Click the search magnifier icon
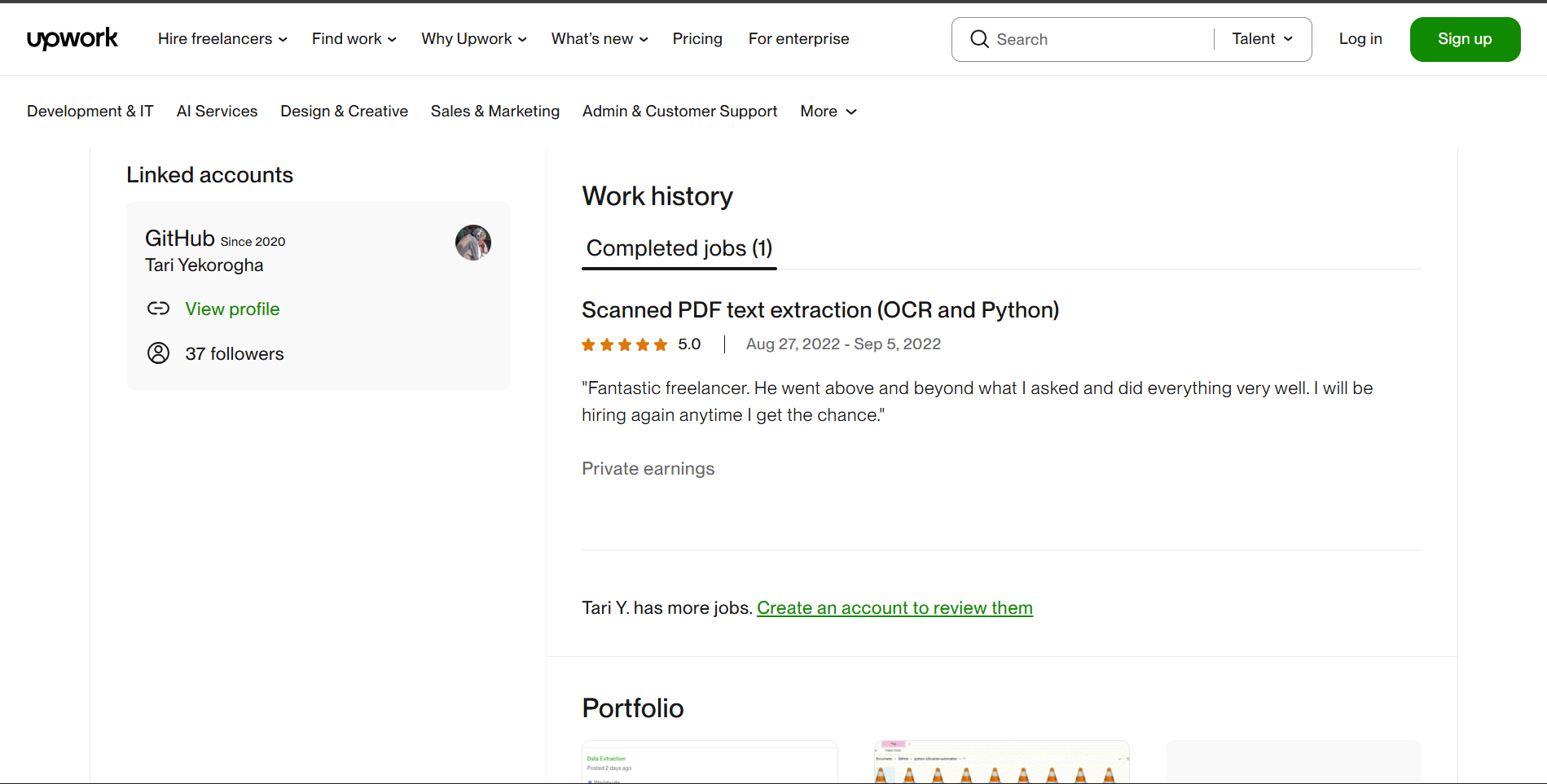The image size is (1547, 784). pos(980,38)
